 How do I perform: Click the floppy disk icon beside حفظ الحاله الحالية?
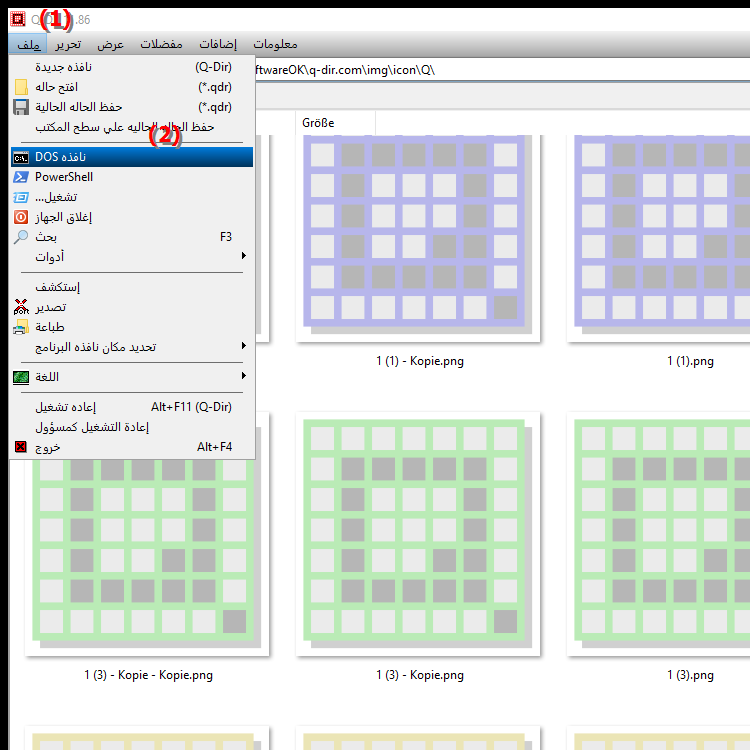[x=21, y=107]
